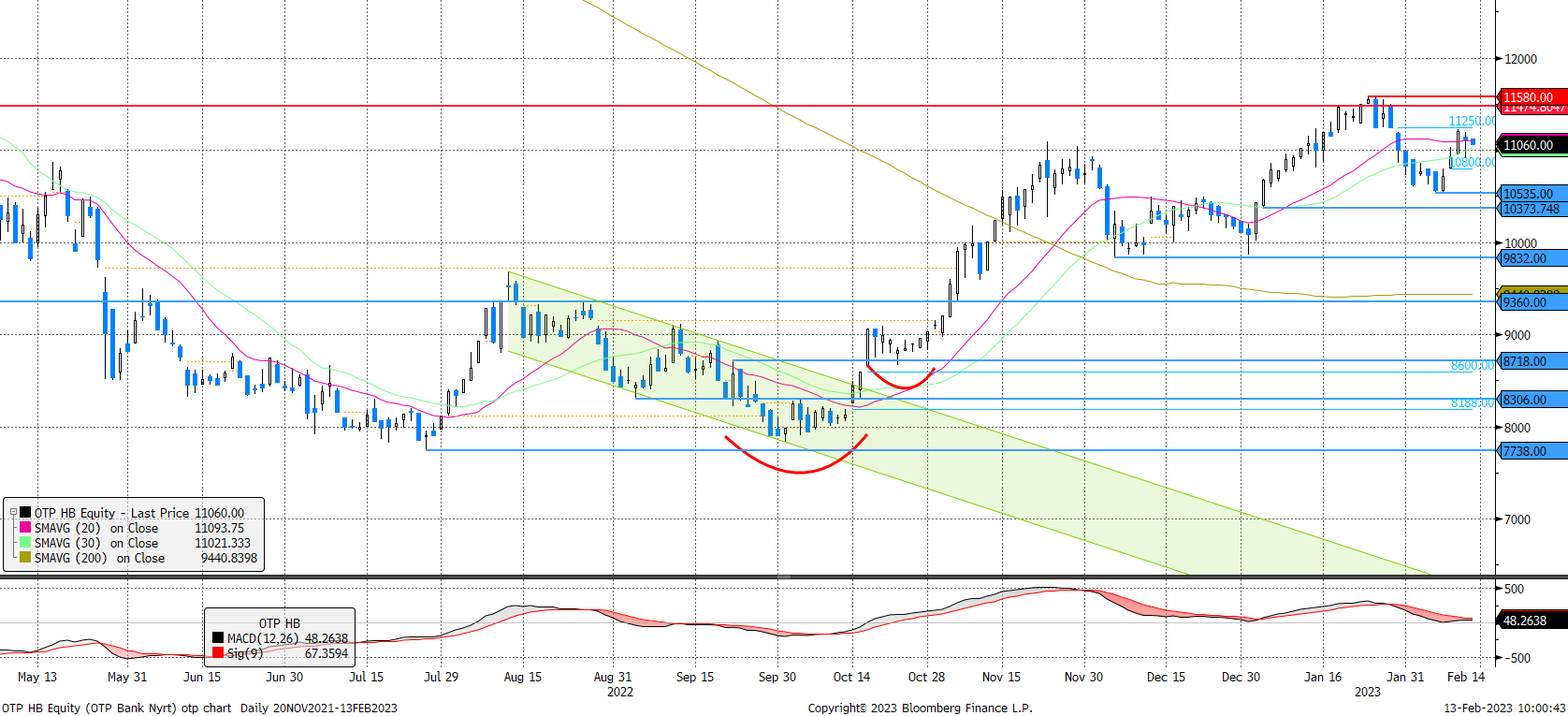Click the red Sig(9) legend swatch
1568x716 pixels.
pyautogui.click(x=218, y=653)
